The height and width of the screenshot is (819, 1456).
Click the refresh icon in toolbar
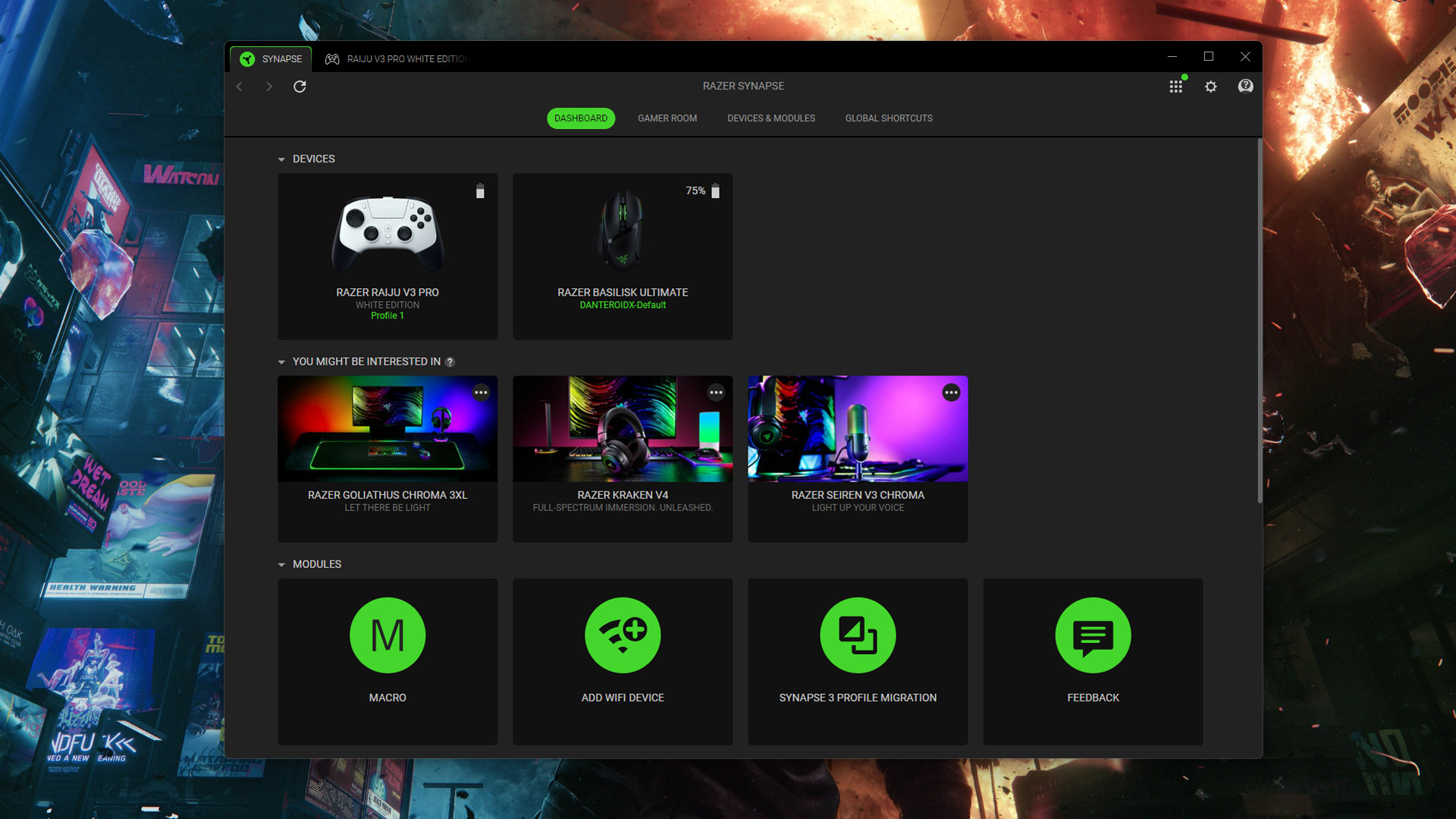300,86
